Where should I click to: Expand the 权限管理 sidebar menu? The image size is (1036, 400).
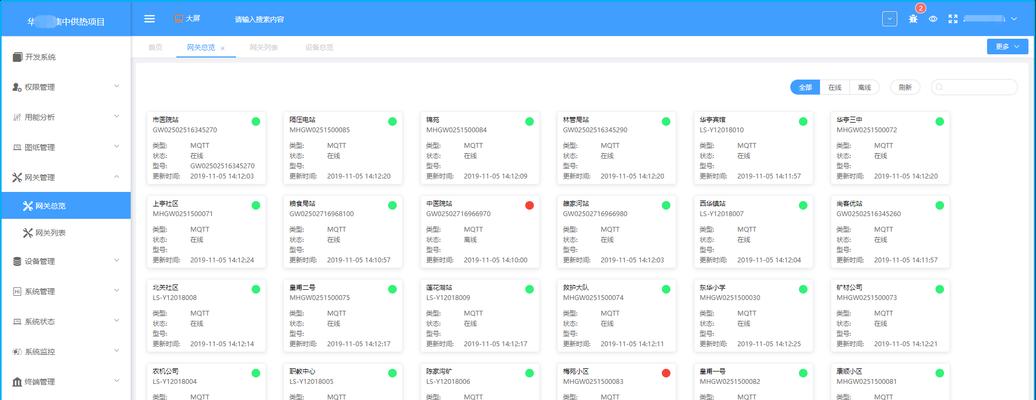(x=65, y=87)
